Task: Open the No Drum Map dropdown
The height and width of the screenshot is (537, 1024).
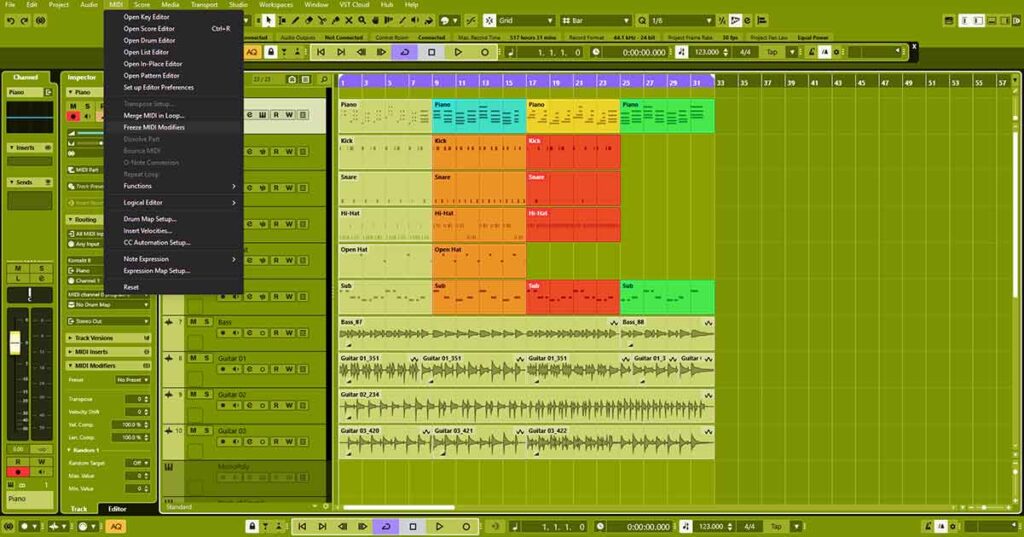Action: click(108, 304)
